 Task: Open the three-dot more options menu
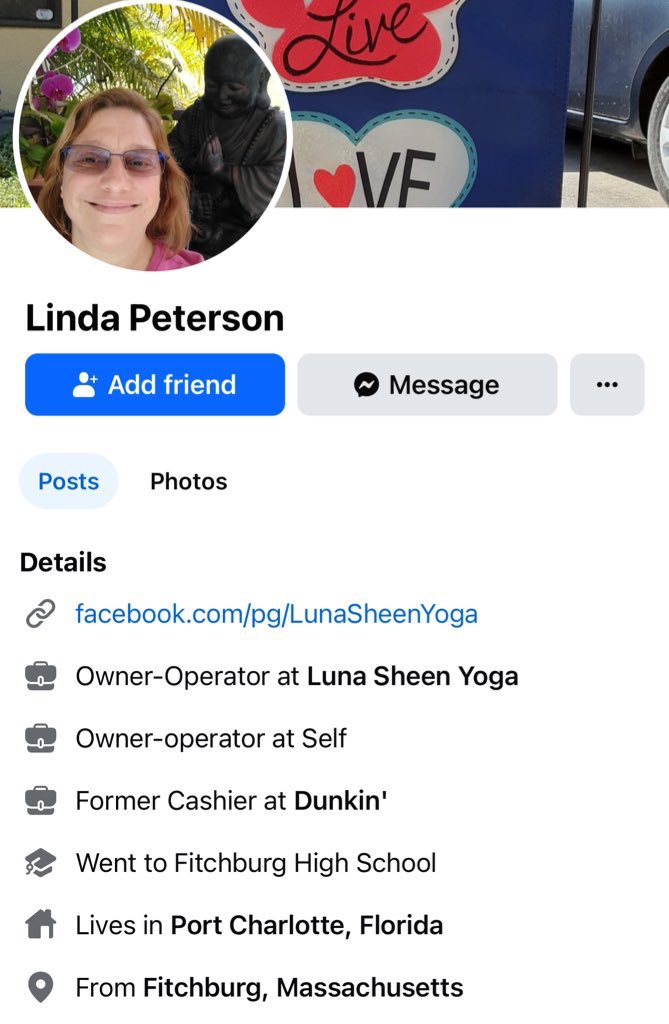point(607,385)
